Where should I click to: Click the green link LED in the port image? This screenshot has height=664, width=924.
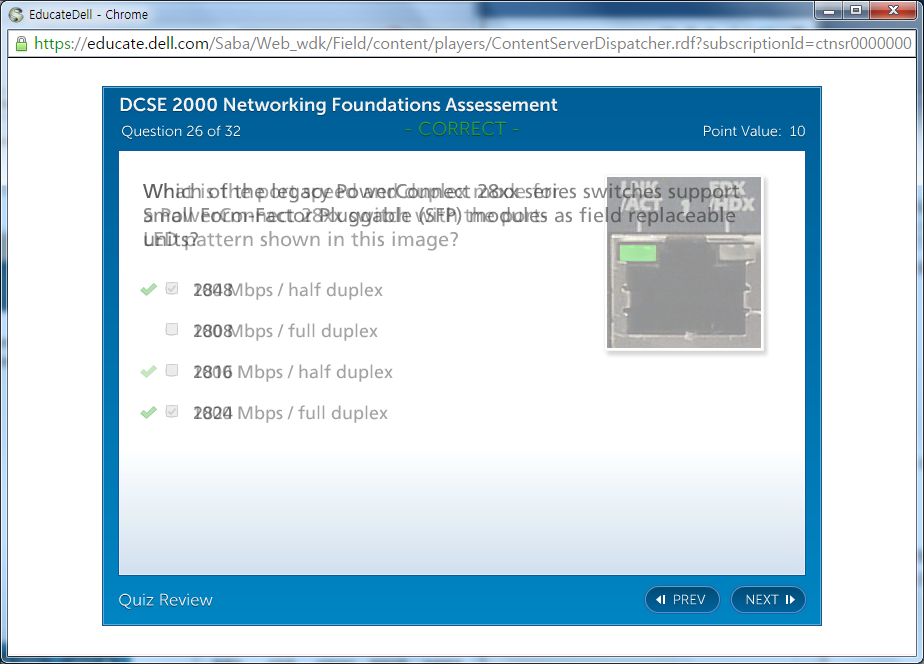point(637,253)
